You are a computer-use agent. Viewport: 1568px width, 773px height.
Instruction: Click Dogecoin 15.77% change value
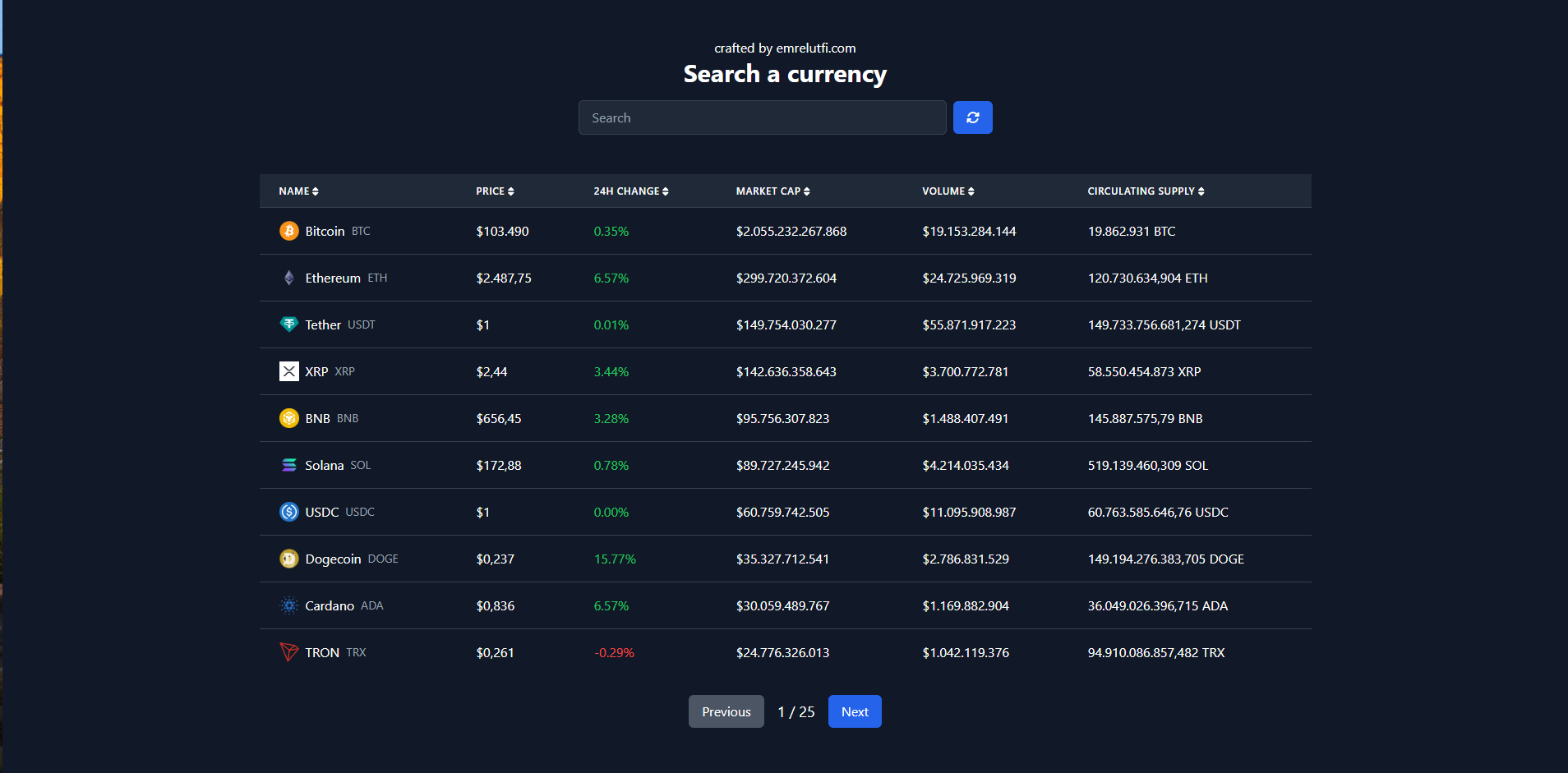pyautogui.click(x=615, y=559)
